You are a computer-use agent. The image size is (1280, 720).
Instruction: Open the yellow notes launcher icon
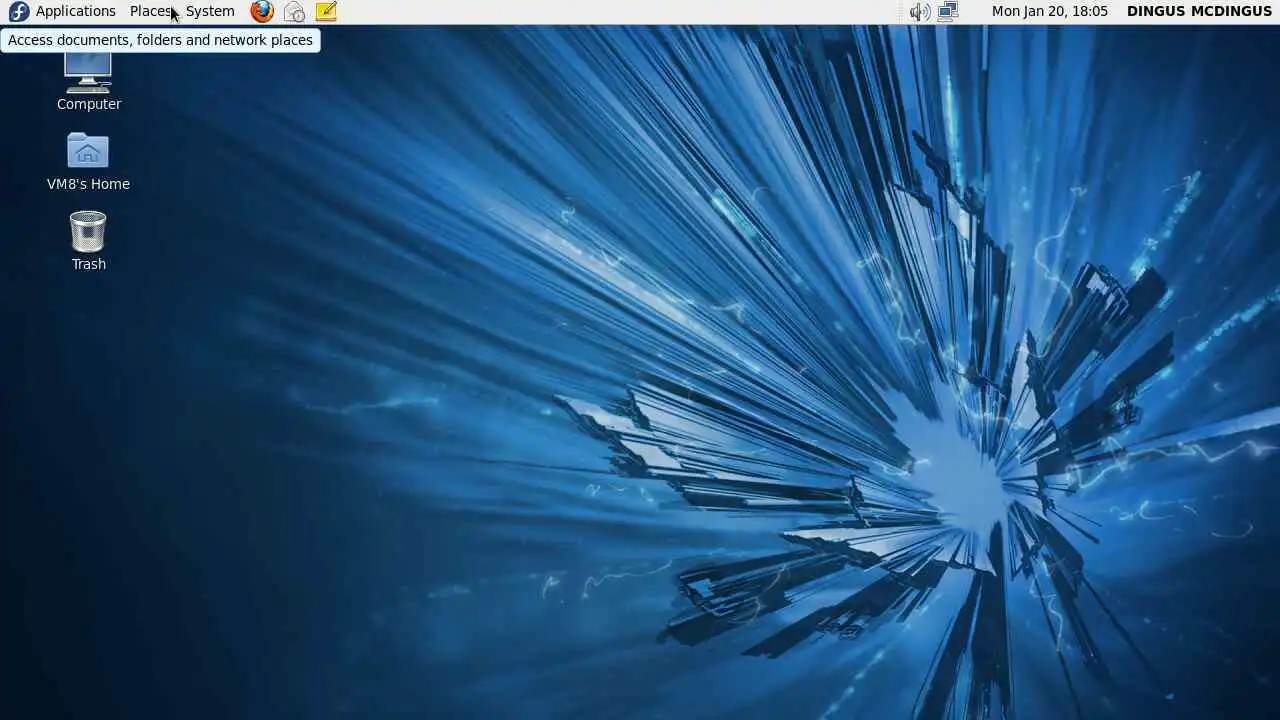(x=326, y=11)
